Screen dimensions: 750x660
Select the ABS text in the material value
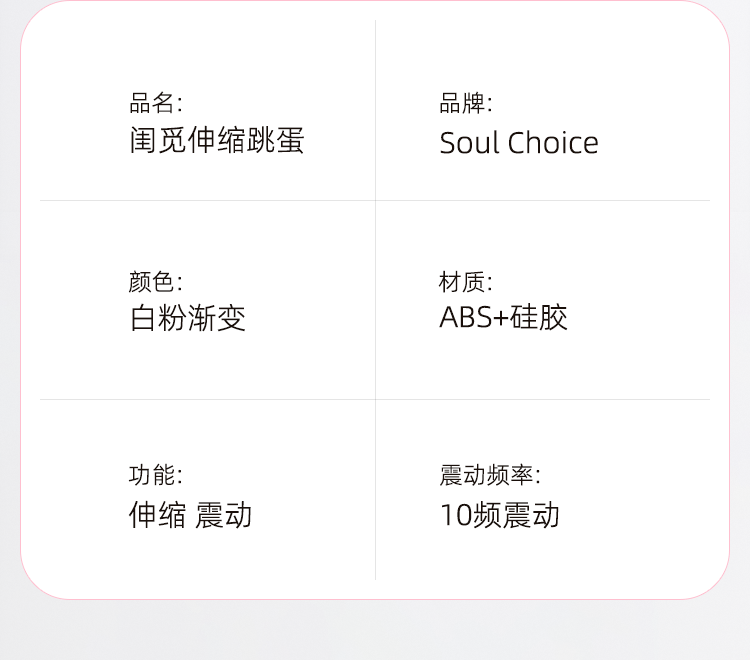point(466,317)
